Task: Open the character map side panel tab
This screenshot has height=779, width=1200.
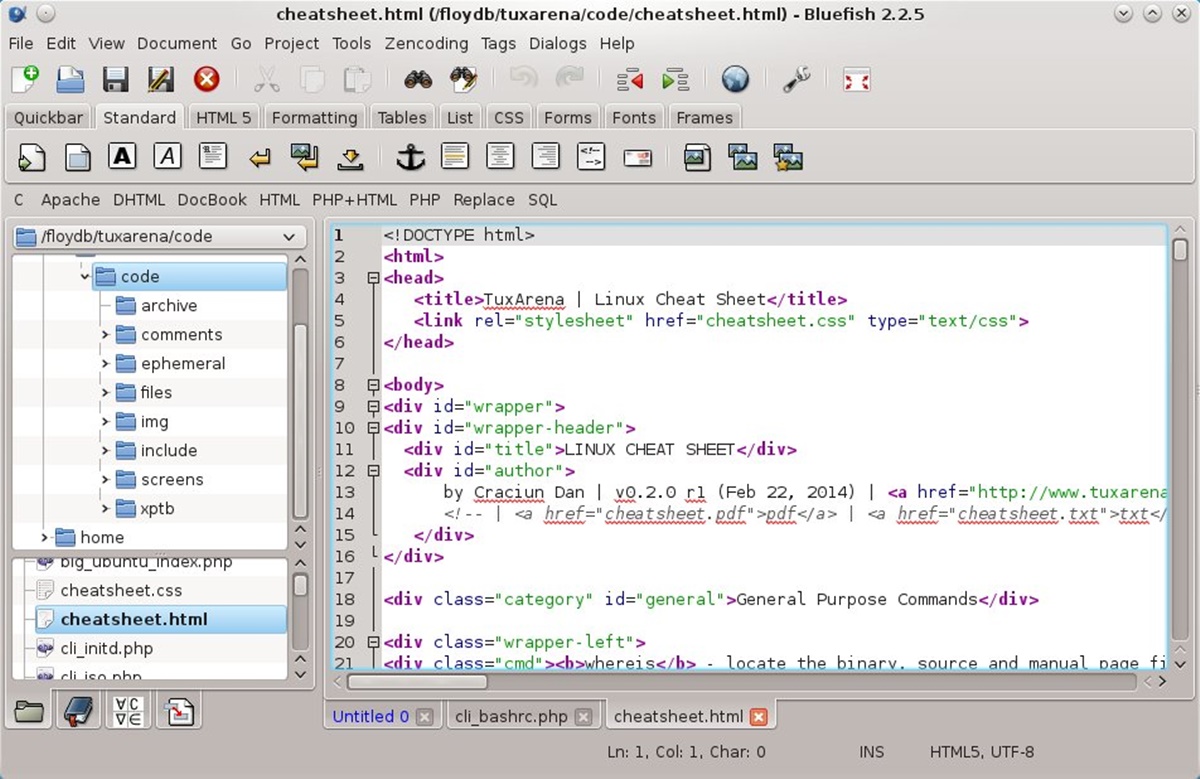Action: tap(128, 712)
